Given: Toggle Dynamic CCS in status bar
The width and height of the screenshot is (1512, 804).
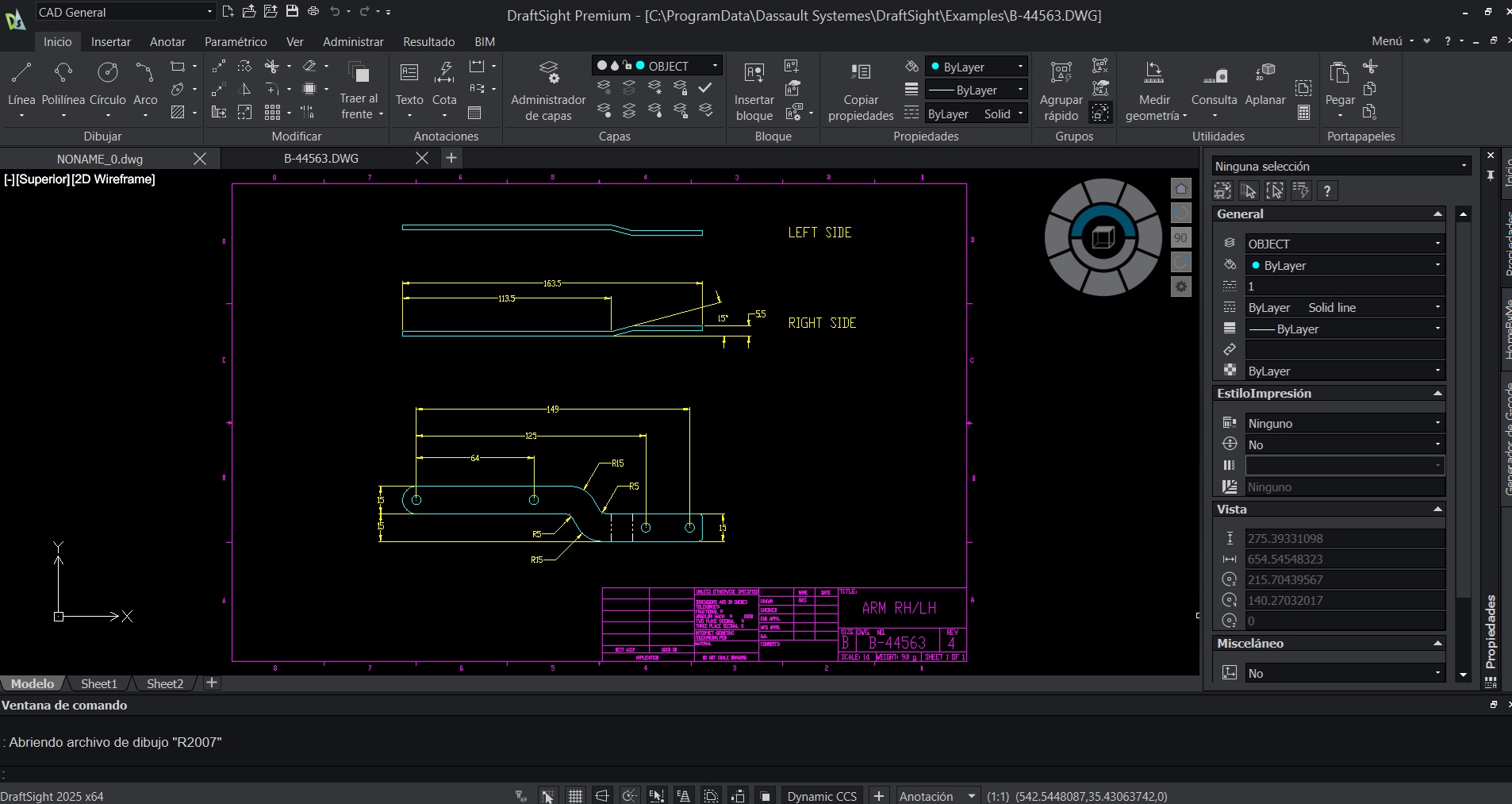Looking at the screenshot, I should click(822, 796).
